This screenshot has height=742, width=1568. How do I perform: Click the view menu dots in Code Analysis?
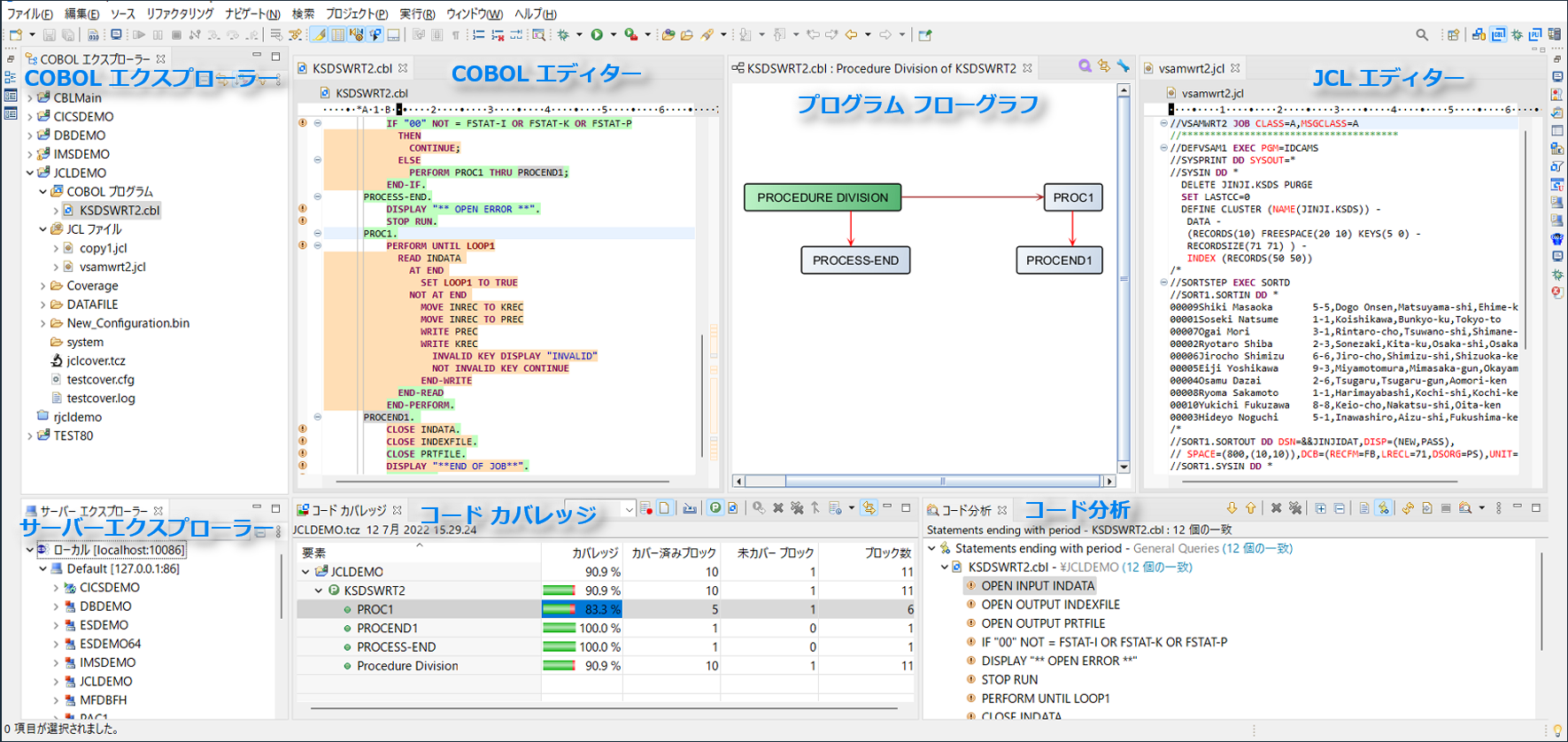click(1498, 508)
